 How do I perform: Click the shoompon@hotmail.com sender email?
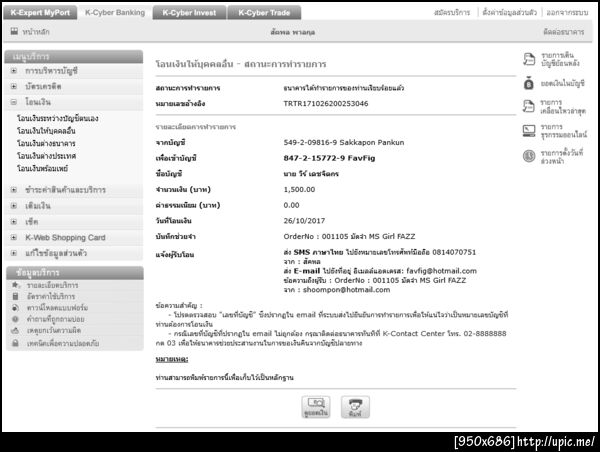coord(346,290)
